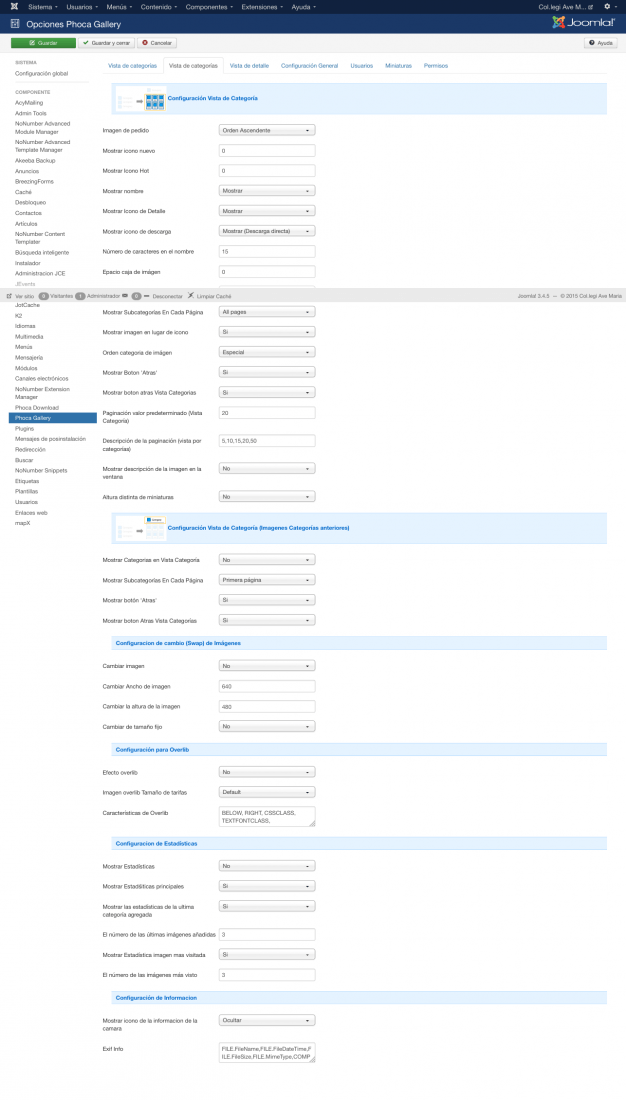Image resolution: width=626 pixels, height=1100 pixels.
Task: Open Altura distinta de miniaturas dropdown
Action: (267, 497)
